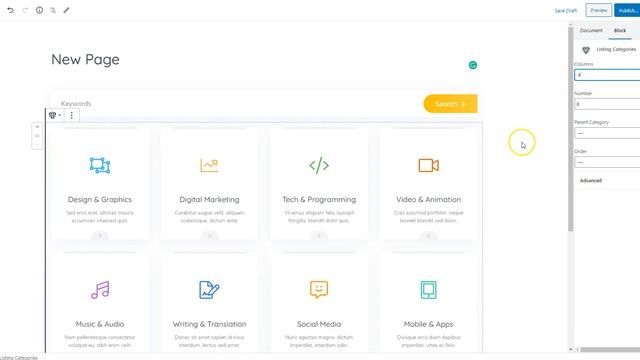Open the block navigation list icon

click(53, 10)
